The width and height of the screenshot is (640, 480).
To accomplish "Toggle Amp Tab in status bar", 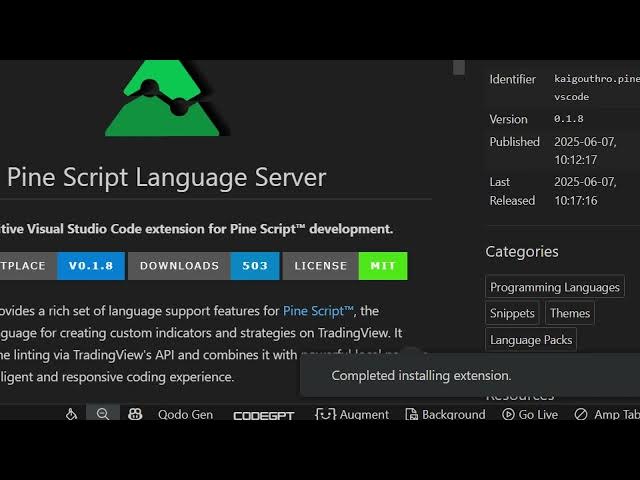I will [x=607, y=414].
